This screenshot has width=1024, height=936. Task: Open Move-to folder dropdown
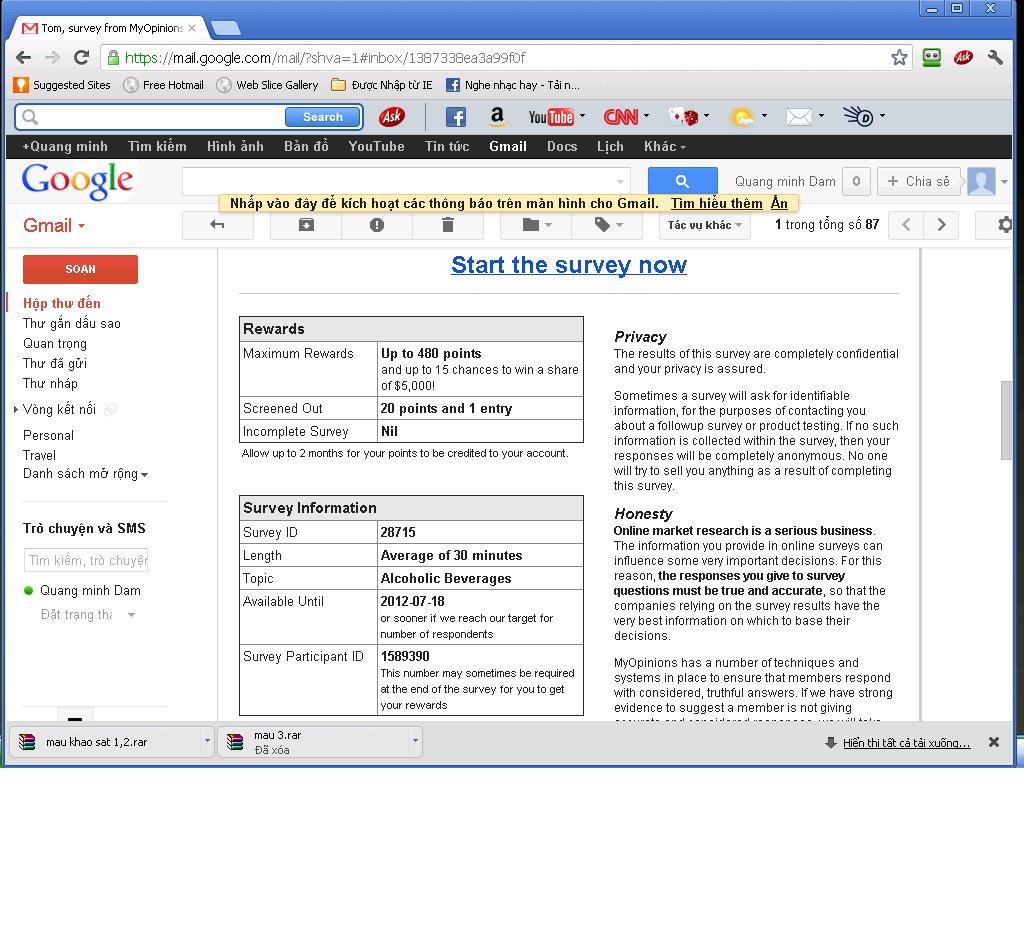536,225
